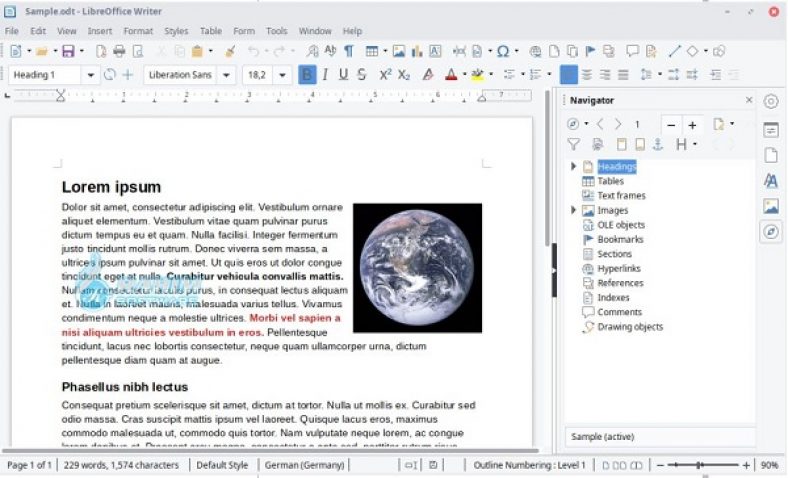The width and height of the screenshot is (788, 478).
Task: Click the sidebar Navigator compass icon
Action: (770, 232)
